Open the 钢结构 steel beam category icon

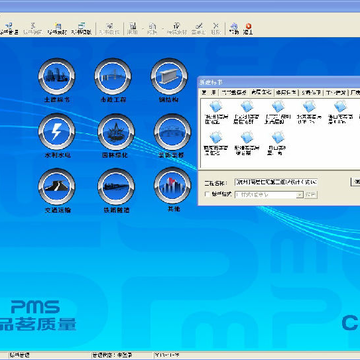click(169, 77)
